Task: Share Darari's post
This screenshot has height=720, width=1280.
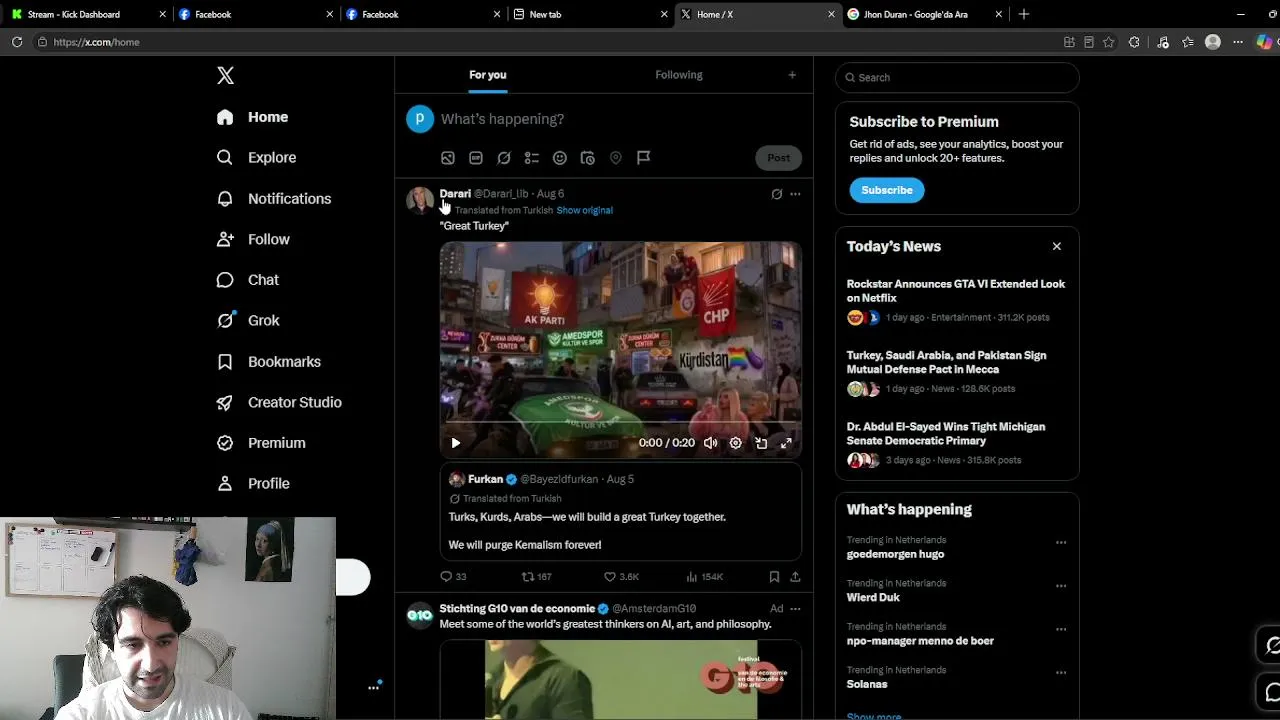Action: point(795,577)
